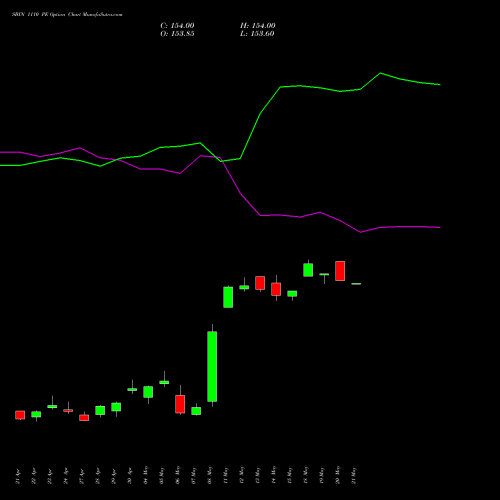Click the open price value O: 153.85

click(177, 34)
